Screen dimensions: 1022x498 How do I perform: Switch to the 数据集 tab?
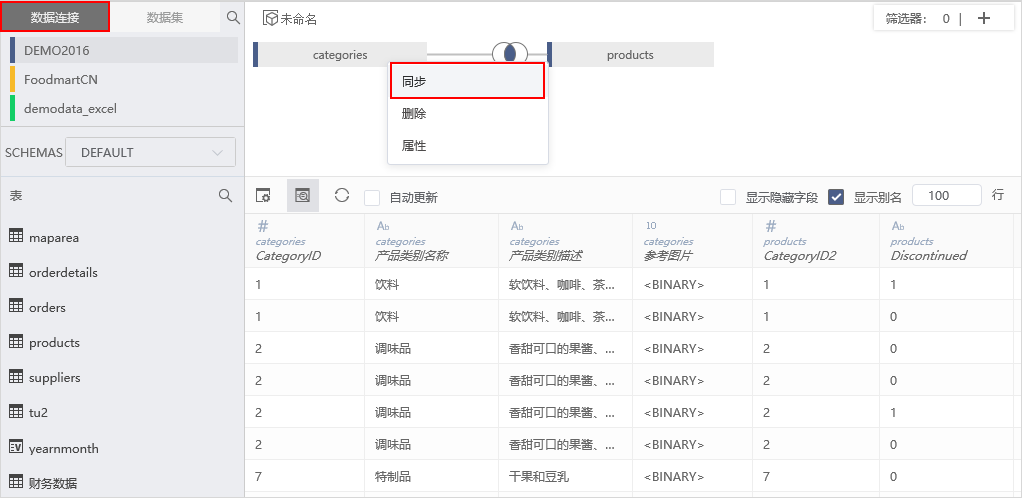164,18
